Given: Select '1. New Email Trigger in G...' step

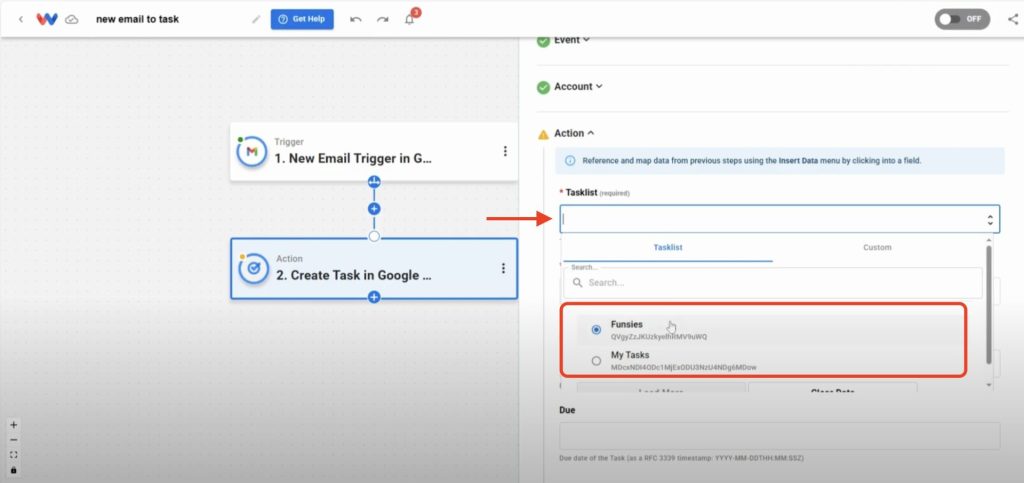Looking at the screenshot, I should click(374, 151).
